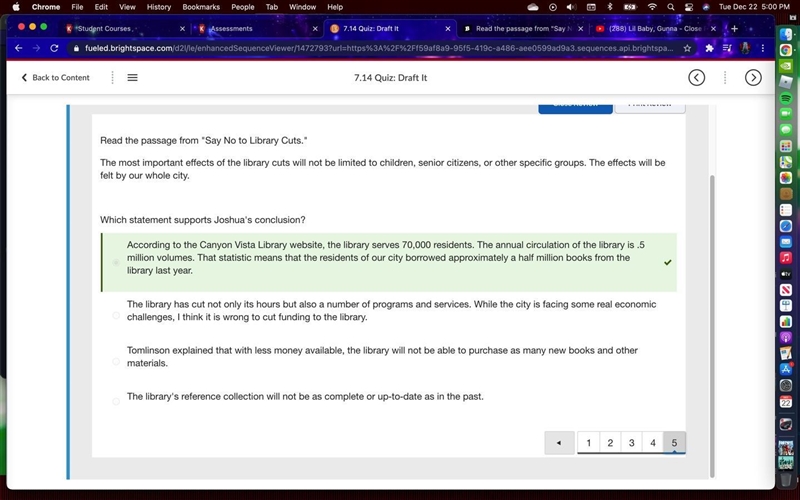Open Safari from the dock

coord(786,226)
